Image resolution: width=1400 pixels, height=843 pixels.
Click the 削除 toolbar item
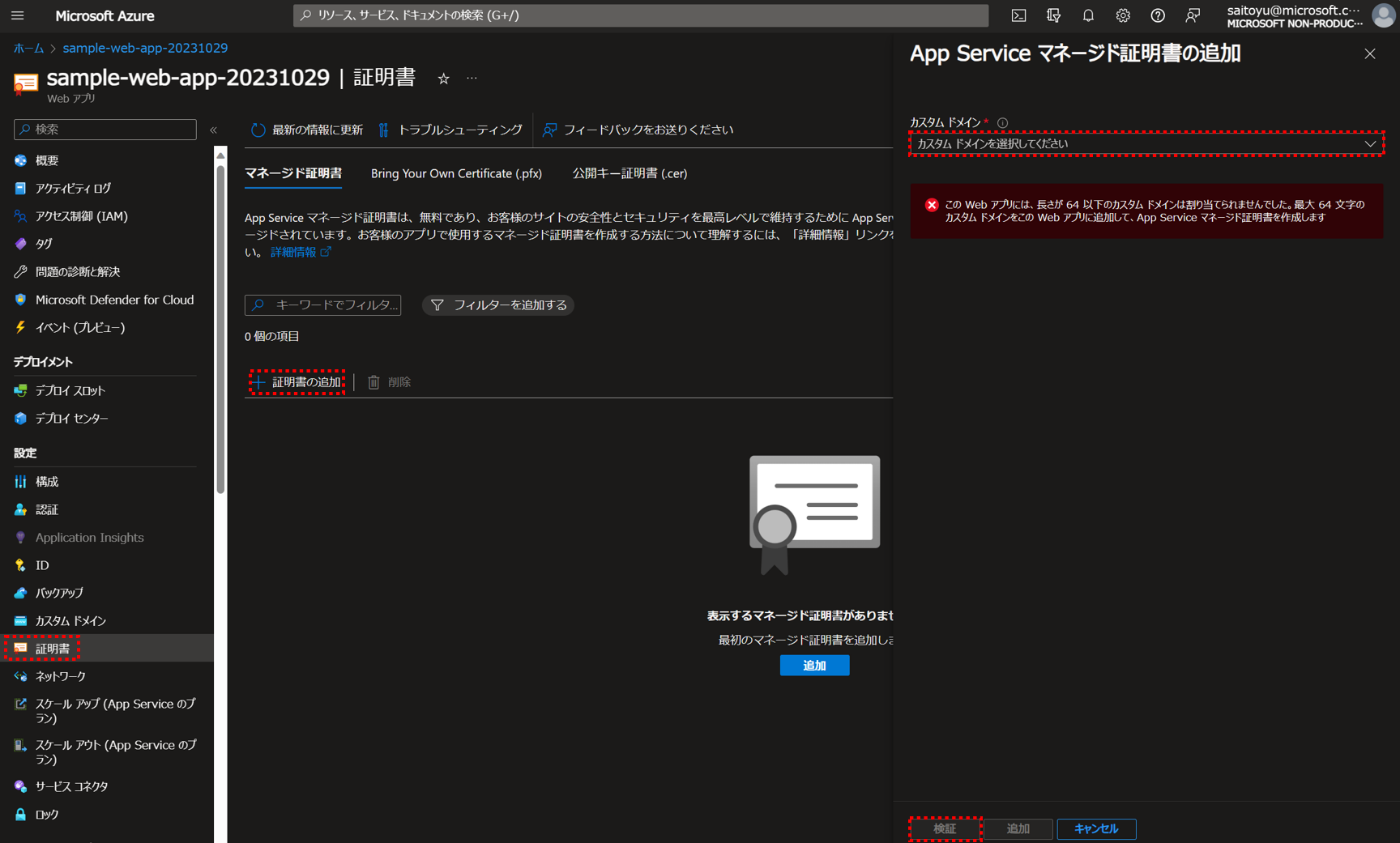coord(390,382)
